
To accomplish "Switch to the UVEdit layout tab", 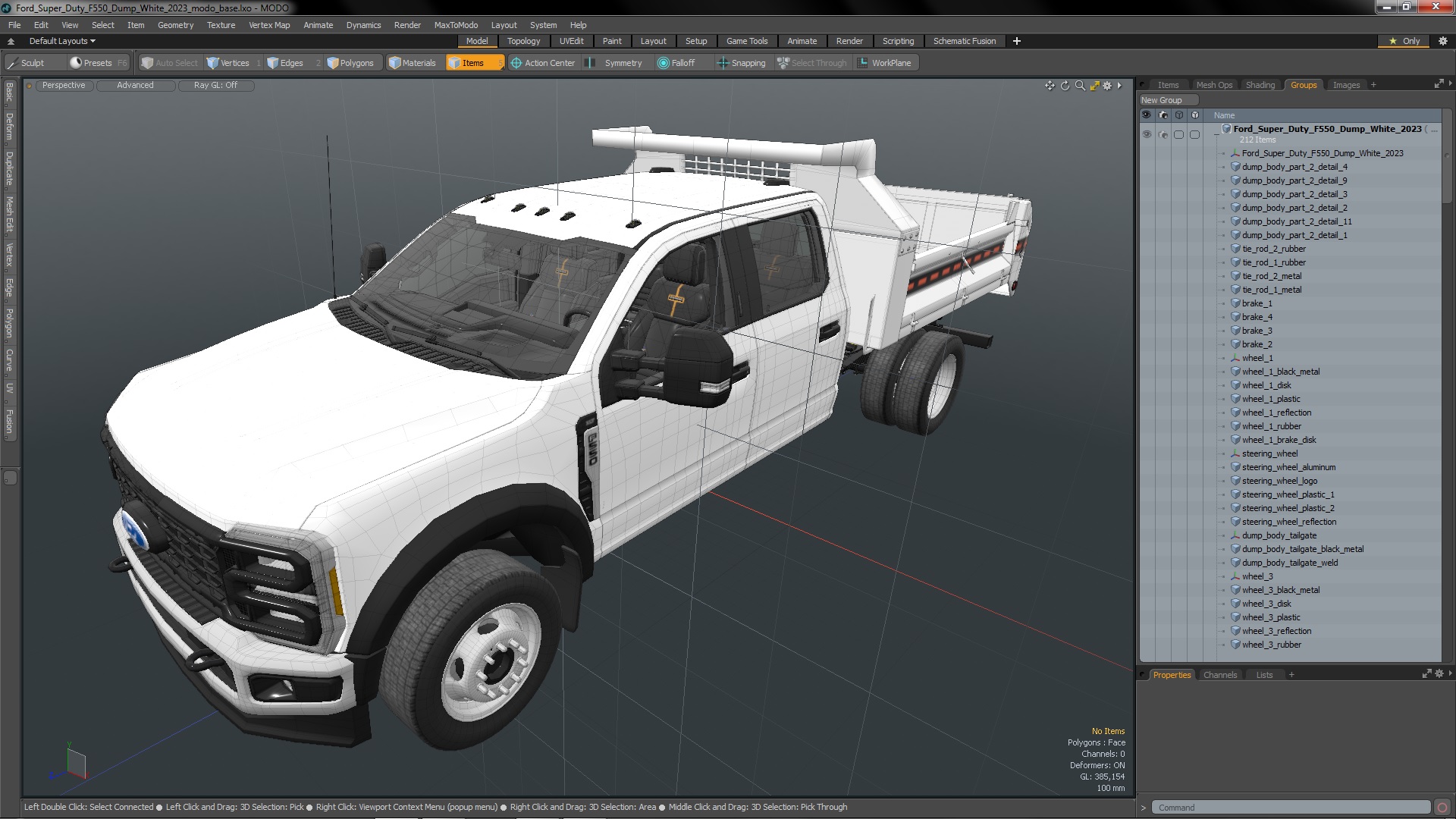I will (x=571, y=41).
